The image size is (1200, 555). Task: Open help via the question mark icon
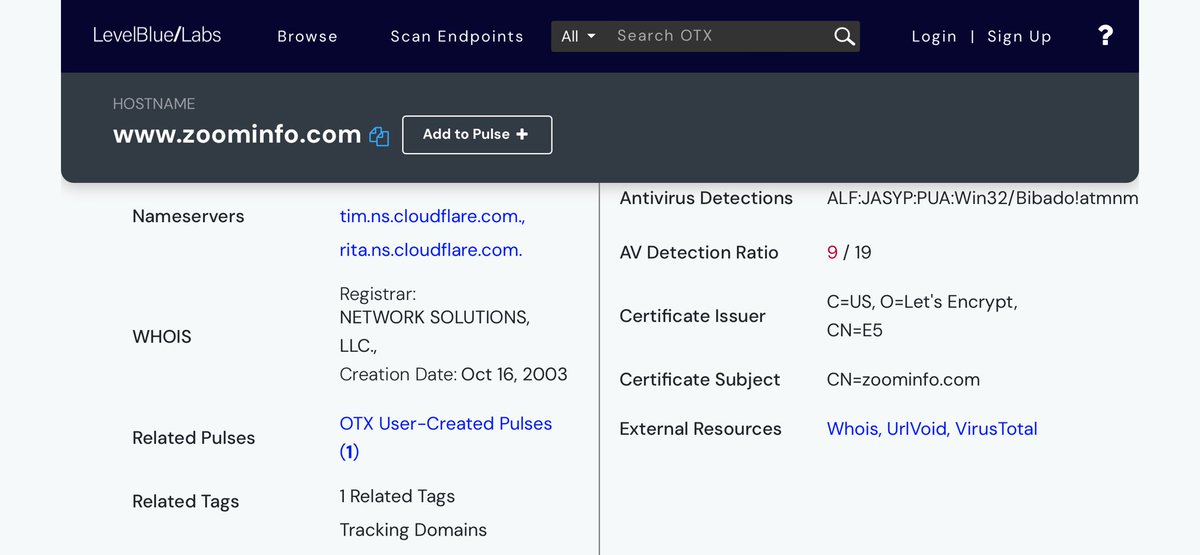point(1105,36)
